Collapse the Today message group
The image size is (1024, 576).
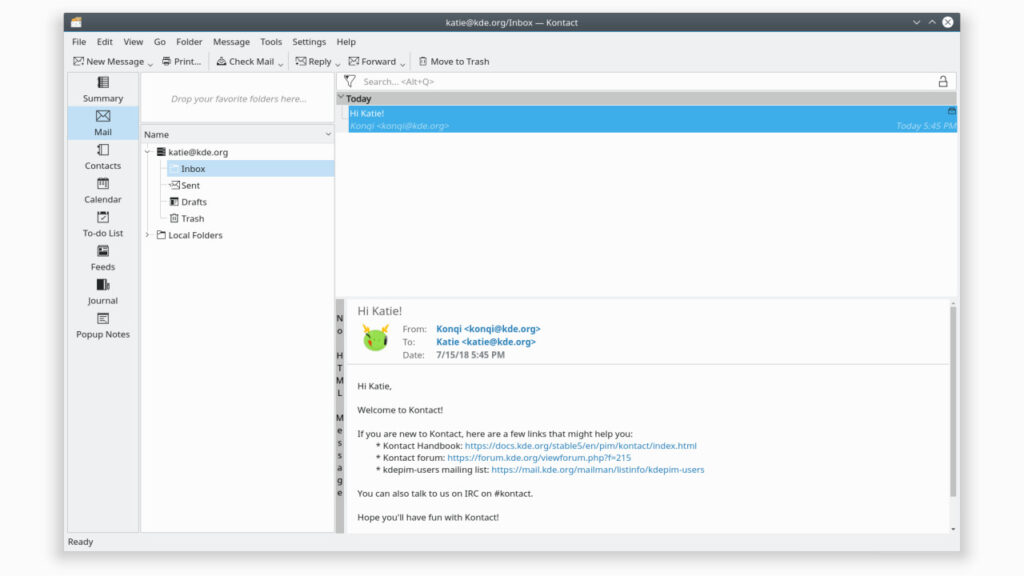coord(341,98)
